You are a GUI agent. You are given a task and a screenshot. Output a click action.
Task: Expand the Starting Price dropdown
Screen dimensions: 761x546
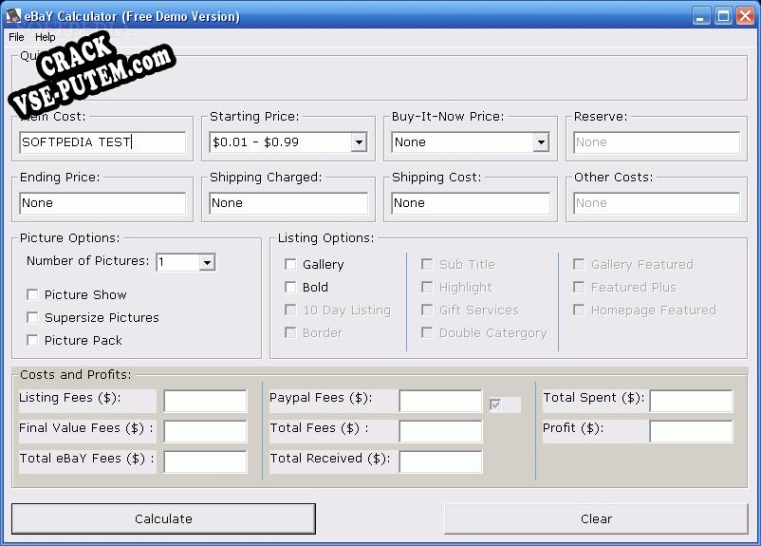pyautogui.click(x=359, y=142)
